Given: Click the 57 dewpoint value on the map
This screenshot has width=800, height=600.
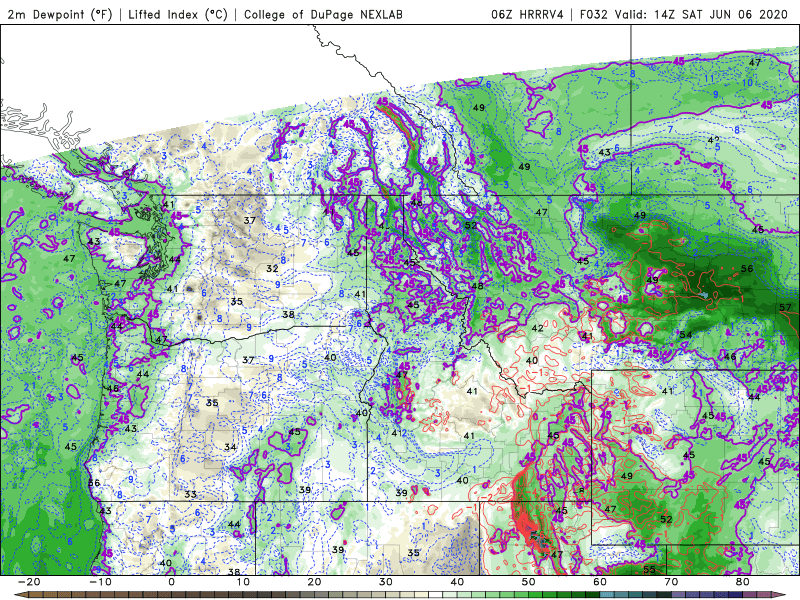Looking at the screenshot, I should pos(785,307).
